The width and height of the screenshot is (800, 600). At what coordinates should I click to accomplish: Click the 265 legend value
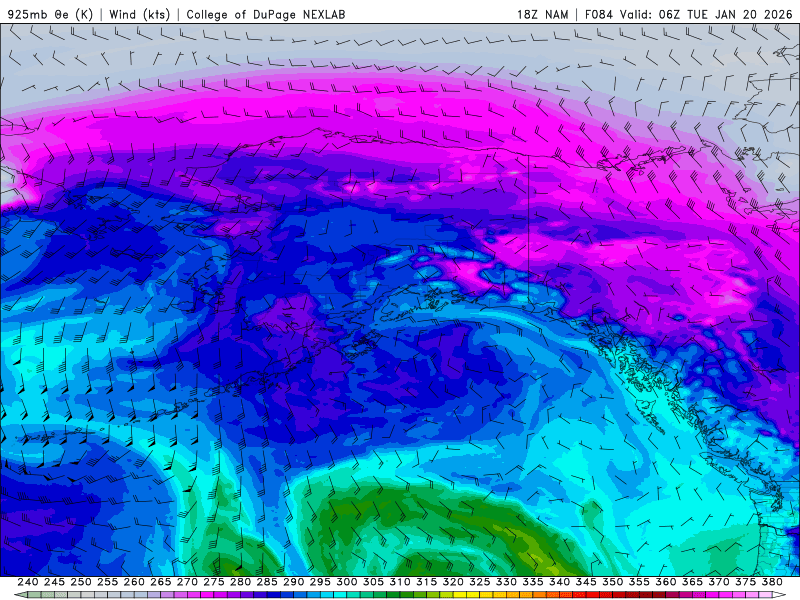tap(160, 582)
